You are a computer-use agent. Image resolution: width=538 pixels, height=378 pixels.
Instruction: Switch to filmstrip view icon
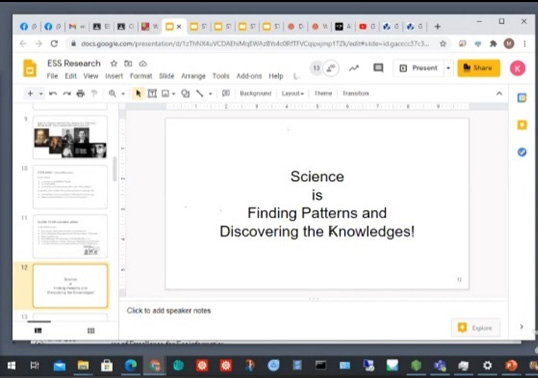pos(38,331)
